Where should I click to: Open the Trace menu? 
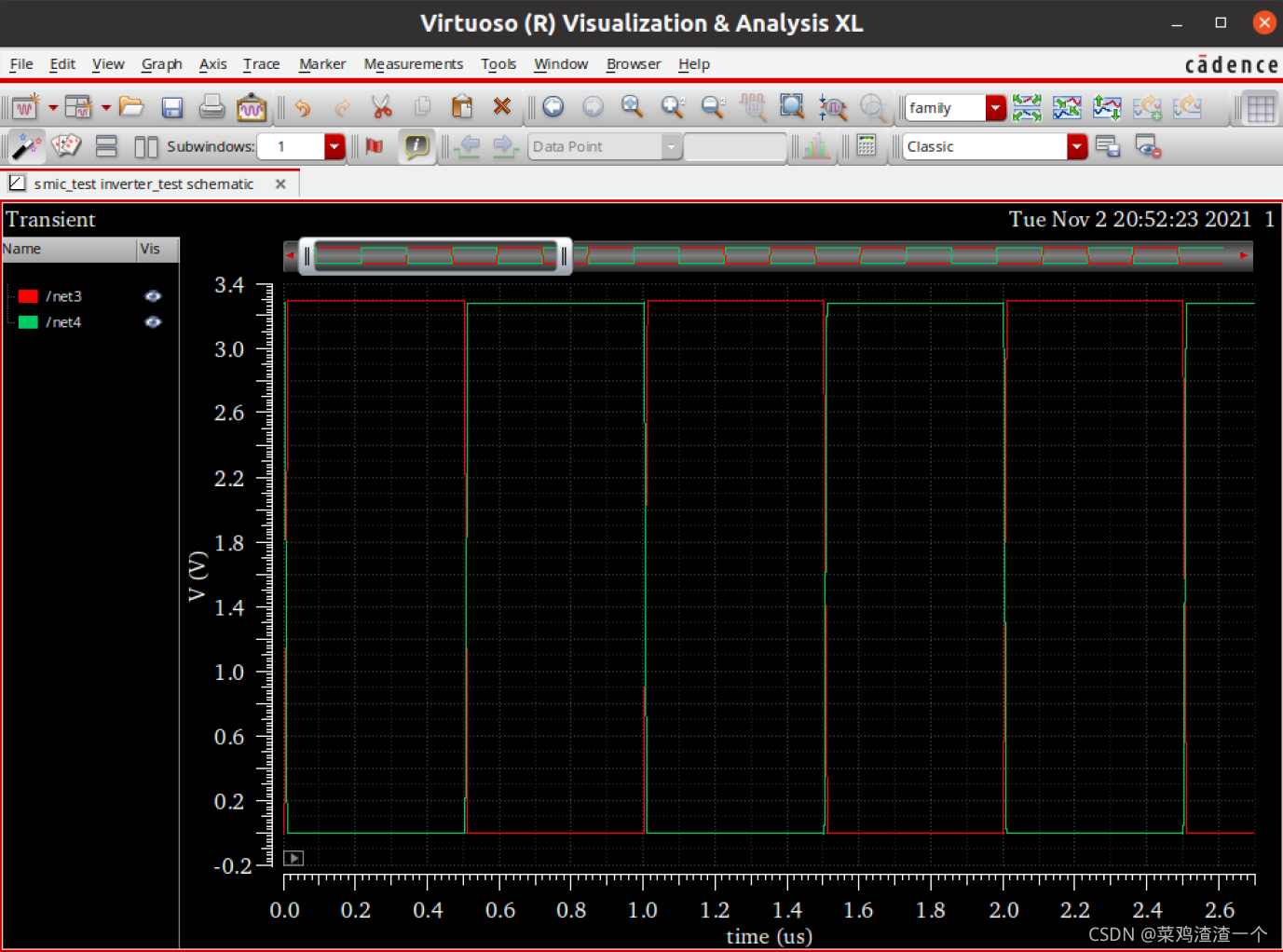(x=261, y=63)
